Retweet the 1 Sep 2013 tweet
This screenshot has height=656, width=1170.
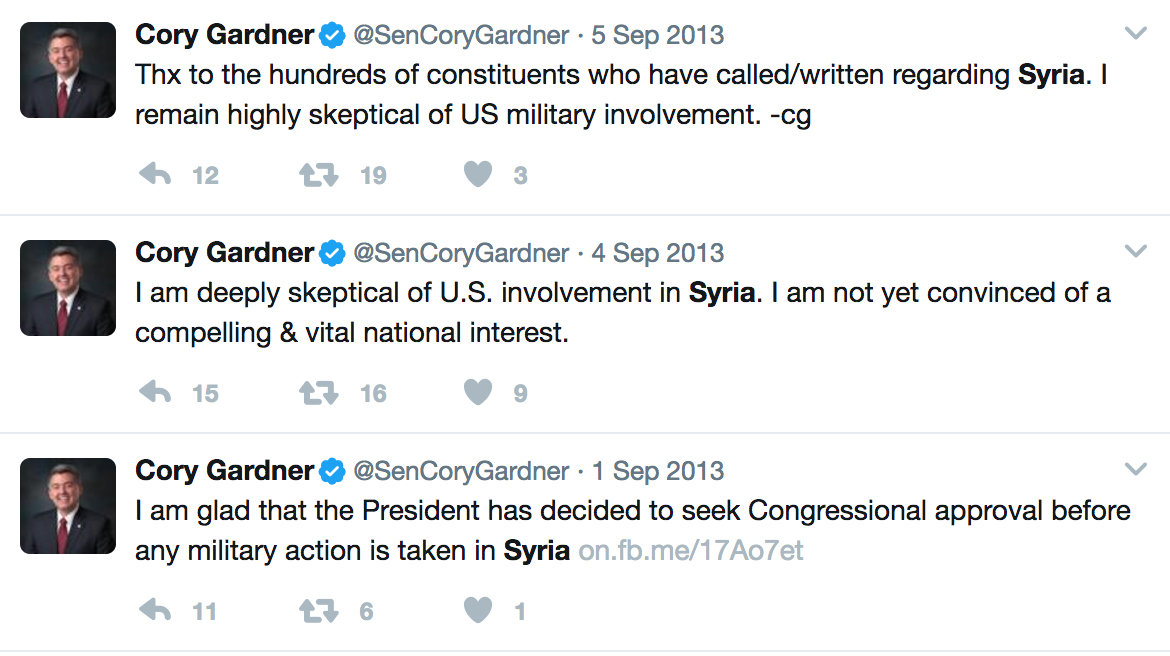(319, 612)
